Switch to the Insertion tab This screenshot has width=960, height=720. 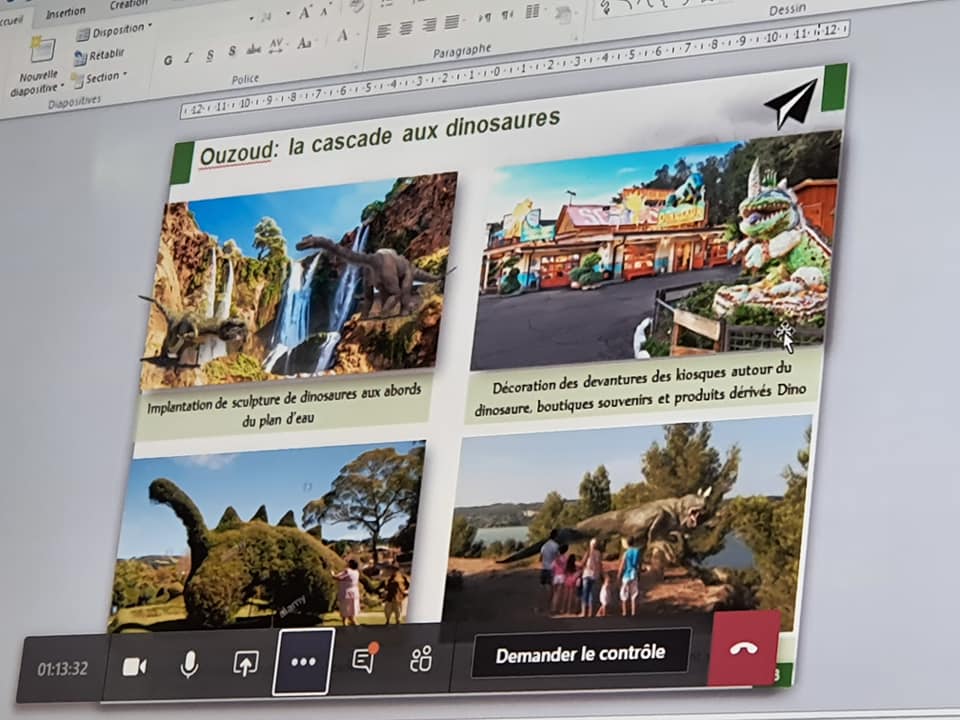(x=66, y=12)
